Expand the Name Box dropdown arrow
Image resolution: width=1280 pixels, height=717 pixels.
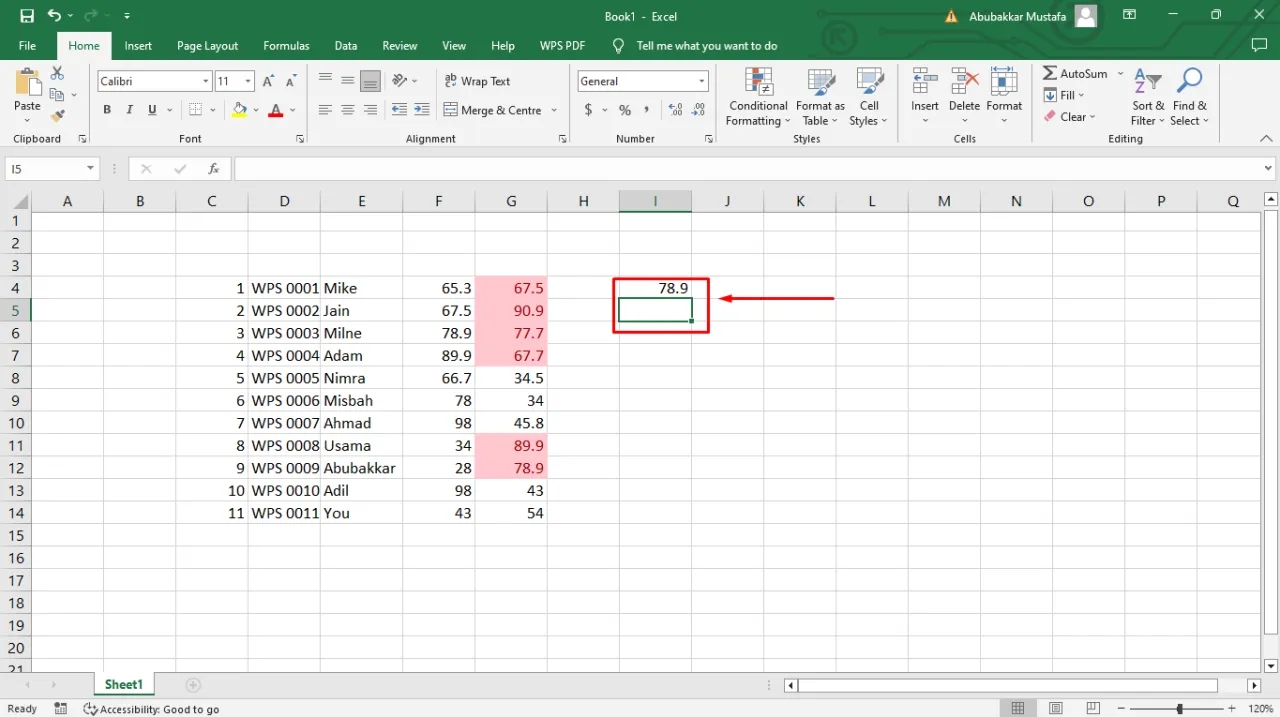coord(90,169)
